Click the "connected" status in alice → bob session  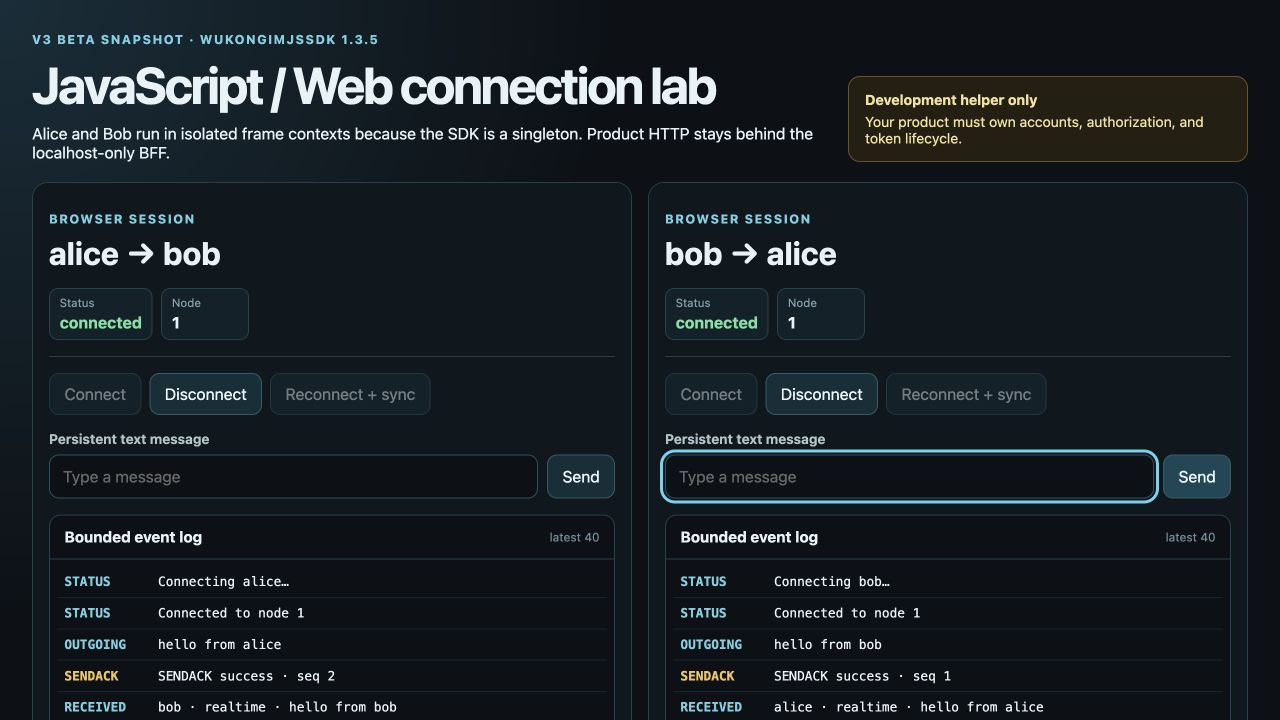101,323
